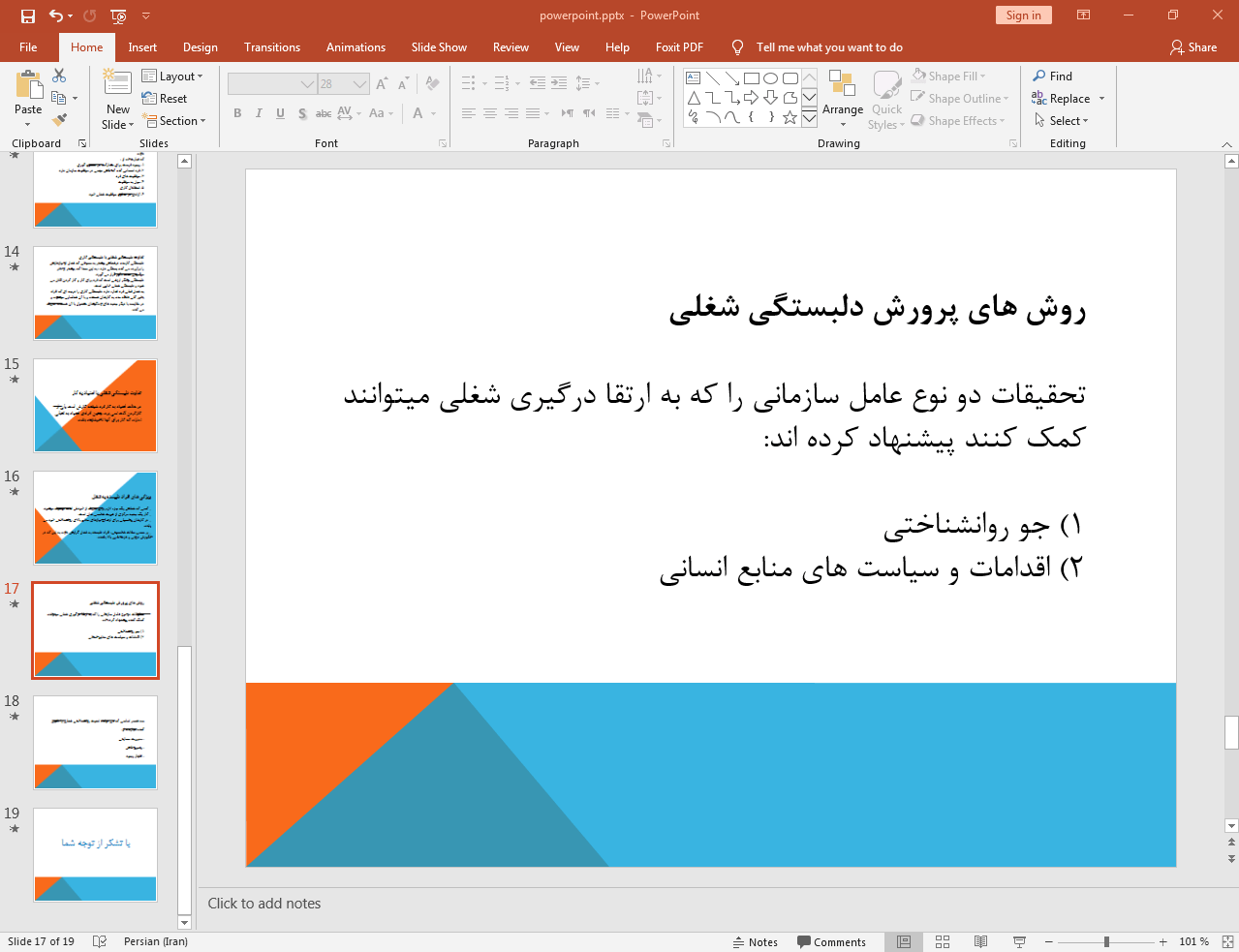Insert a text box shape from gallery
The width and height of the screenshot is (1239, 952).
point(694,78)
